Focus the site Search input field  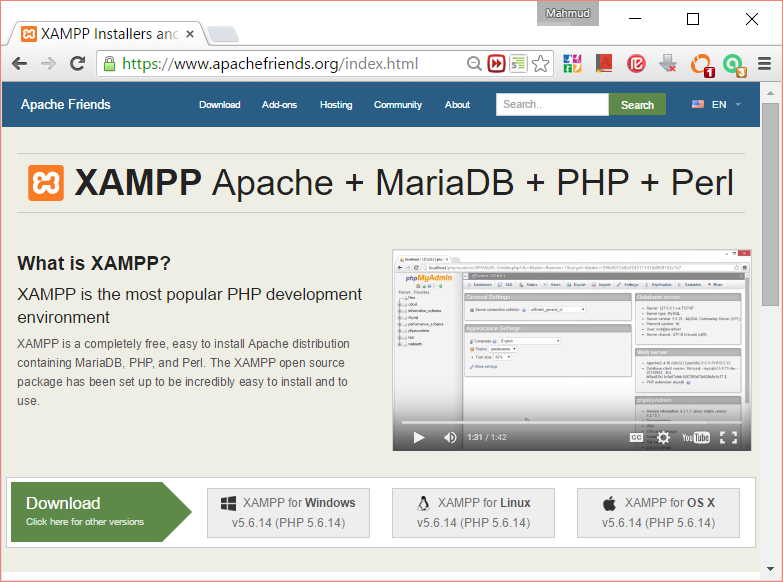tap(552, 104)
